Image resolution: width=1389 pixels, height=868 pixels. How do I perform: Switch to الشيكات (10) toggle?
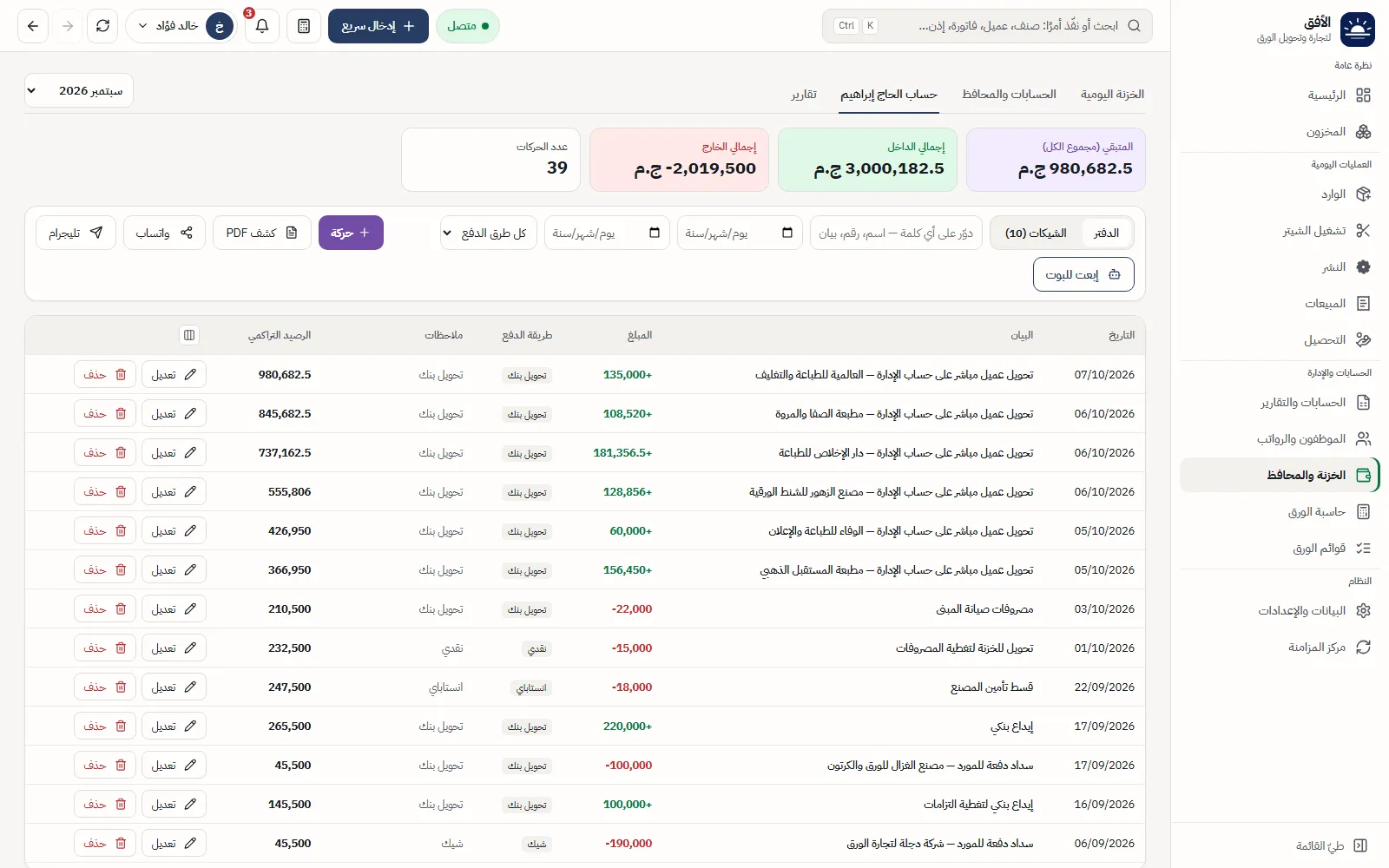[x=1037, y=233]
